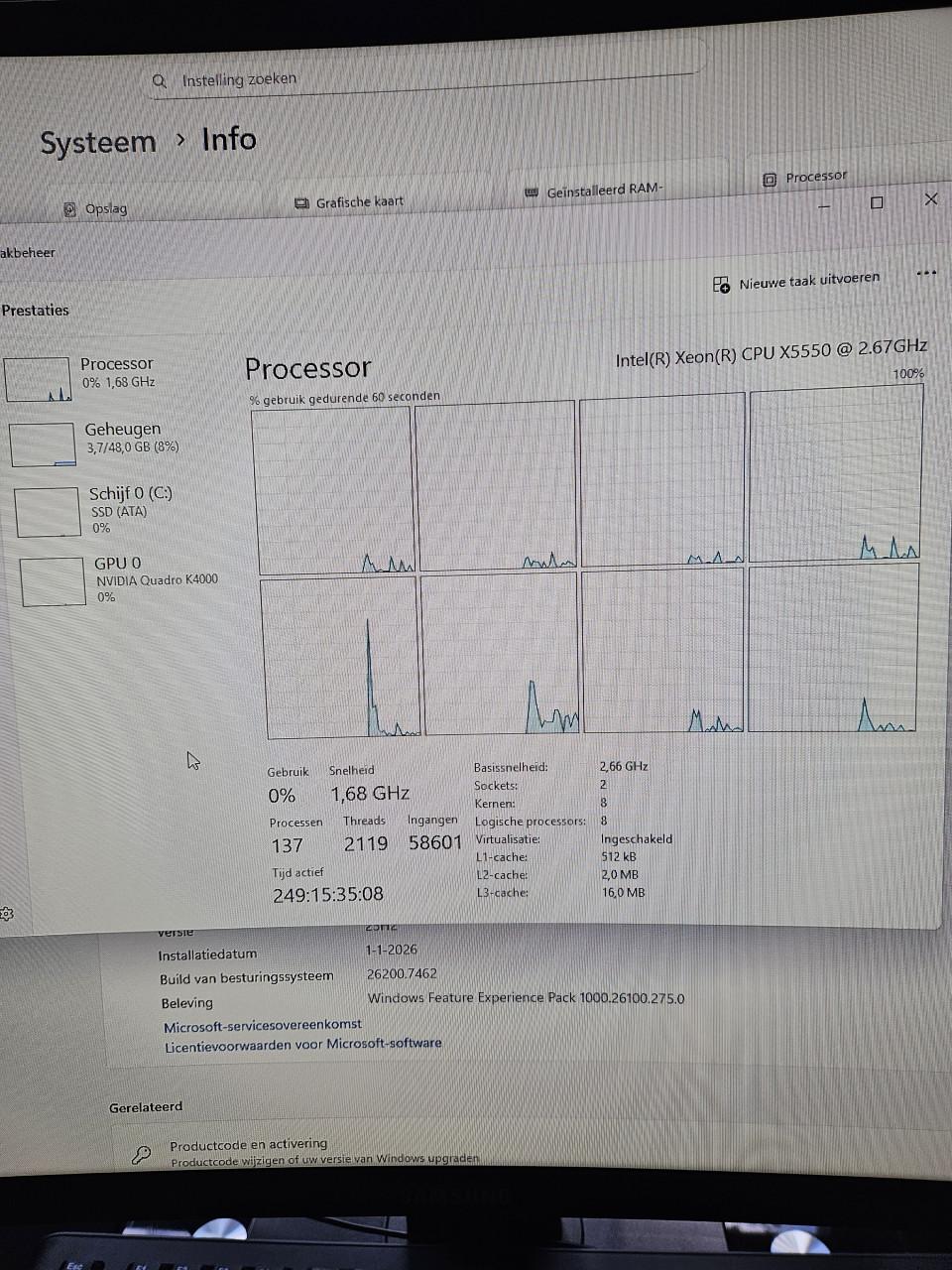Click the 'Intel(R) Xeon(R) CPU X5550' text
This screenshot has width=952, height=1270.
(772, 352)
